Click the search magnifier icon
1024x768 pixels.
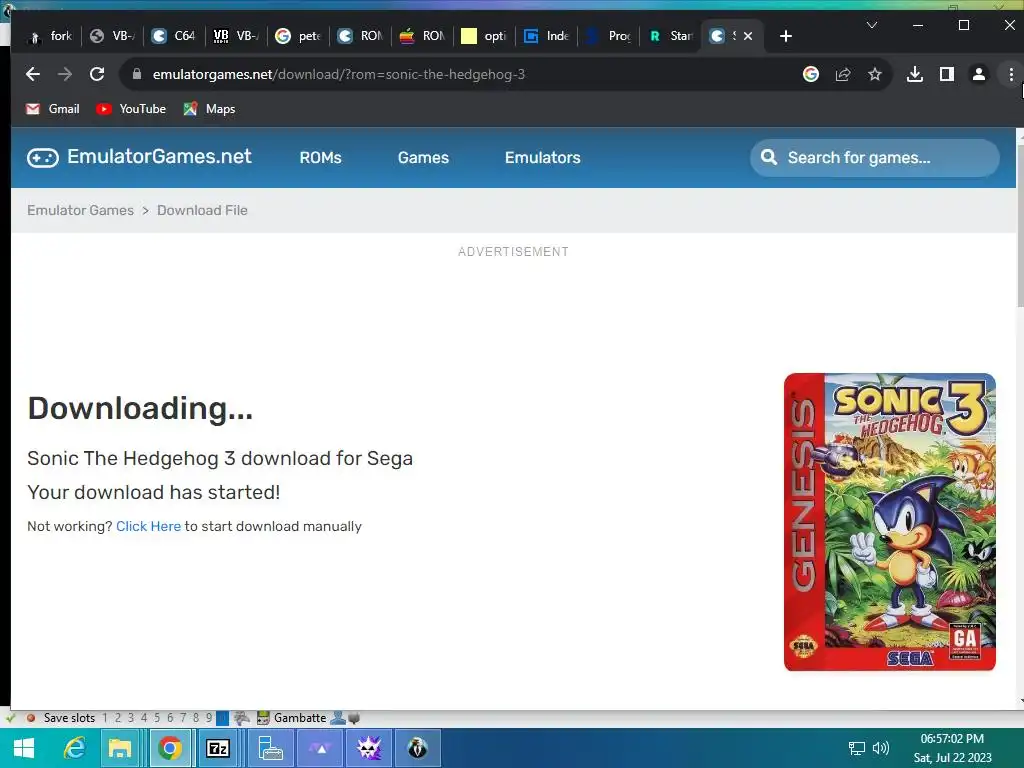[x=769, y=157]
